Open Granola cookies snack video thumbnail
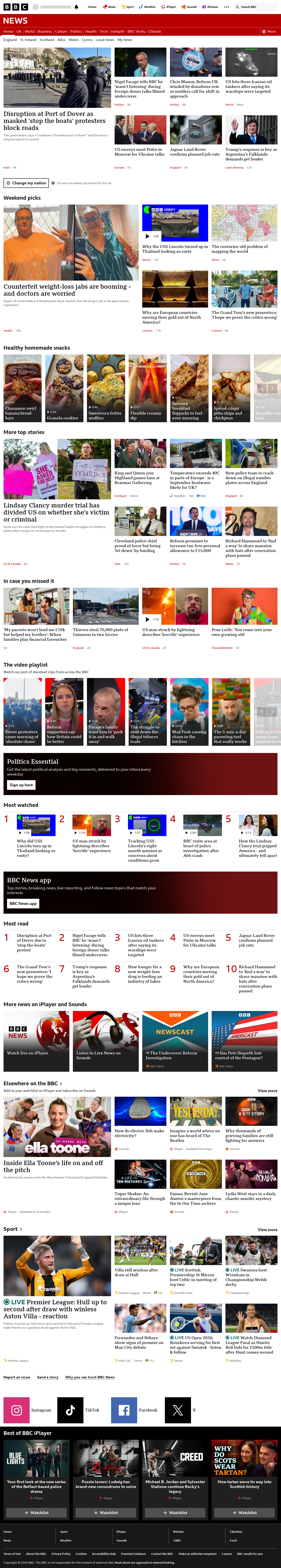This screenshot has width=281, height=1568. 65,388
